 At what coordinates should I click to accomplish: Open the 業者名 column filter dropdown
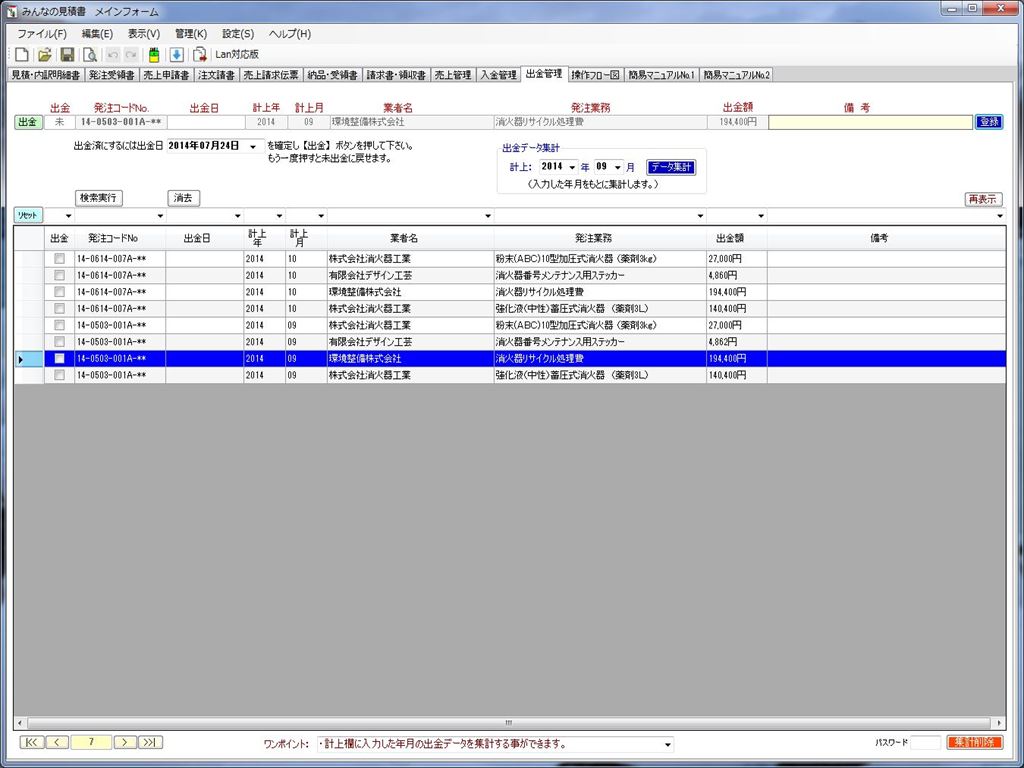point(488,216)
